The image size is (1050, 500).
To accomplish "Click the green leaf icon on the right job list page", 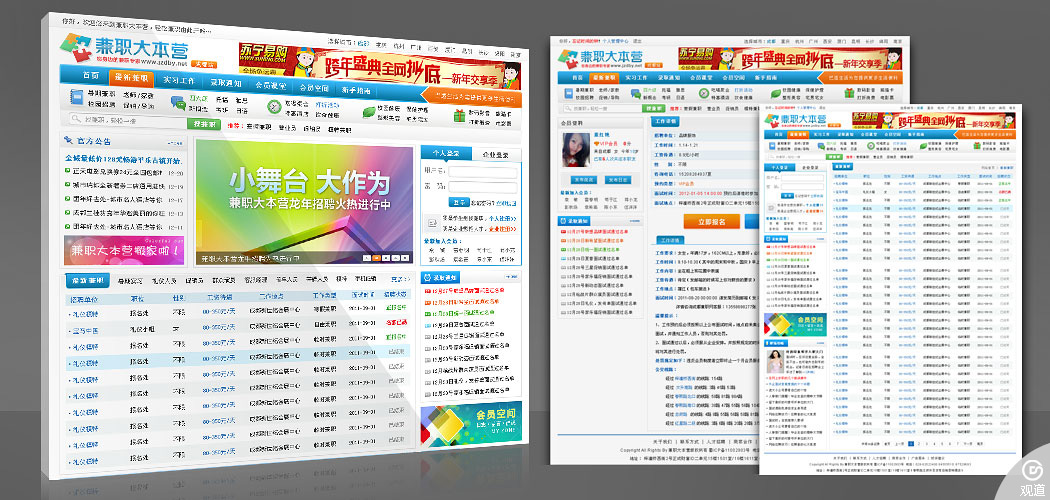I will pos(921,145).
